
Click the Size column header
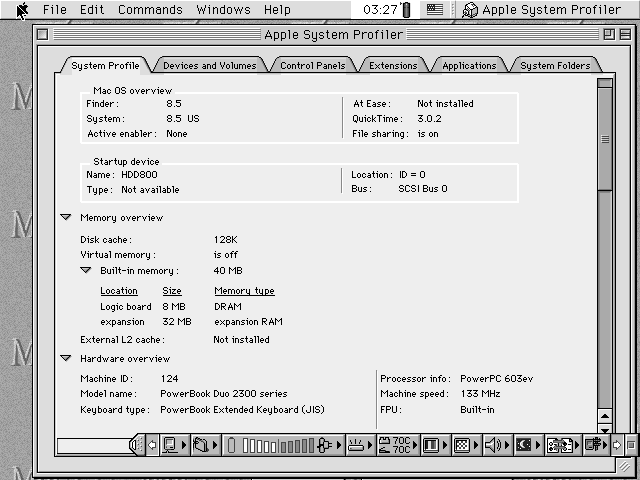click(172, 291)
